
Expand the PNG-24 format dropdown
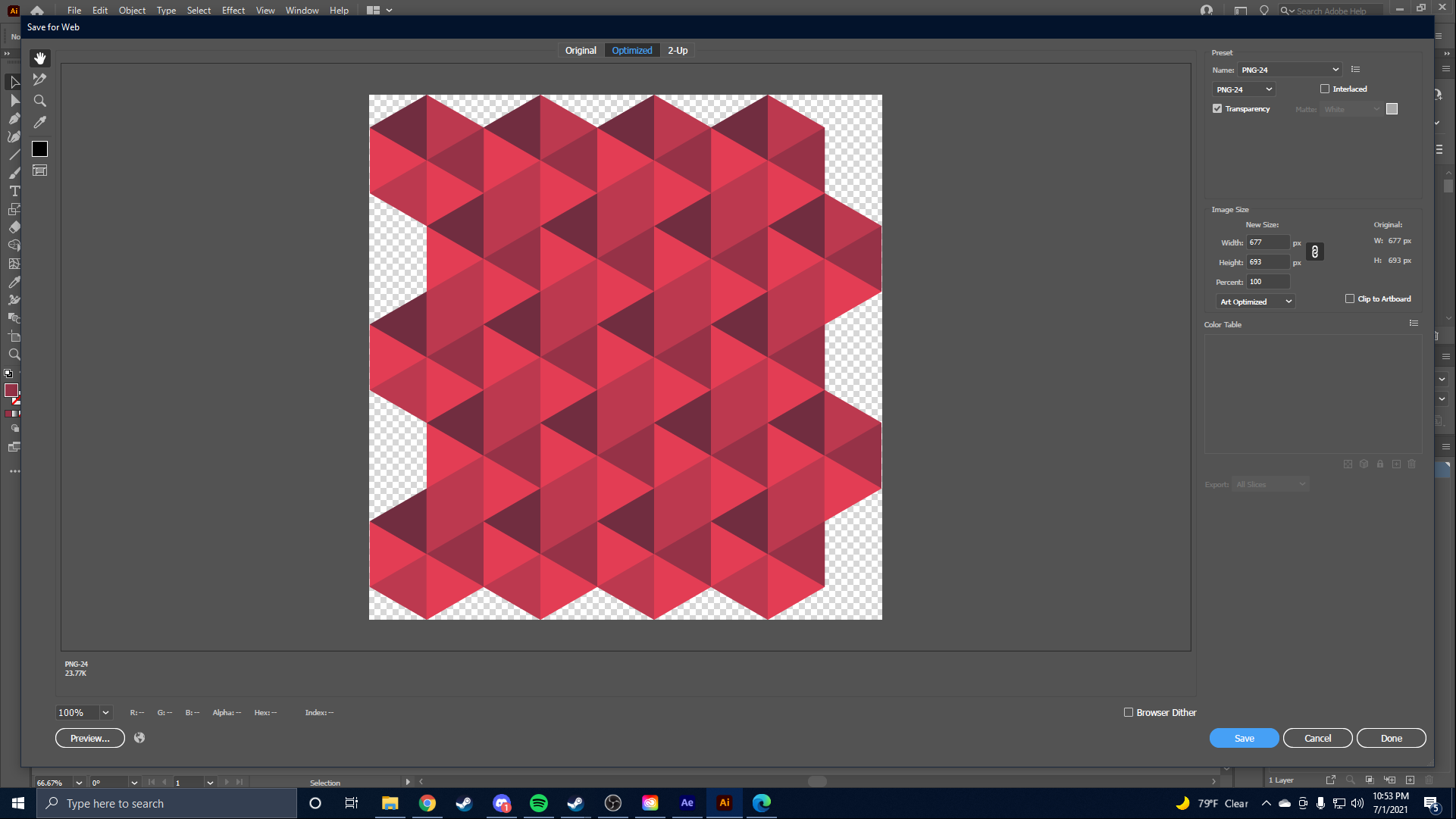[1243, 89]
